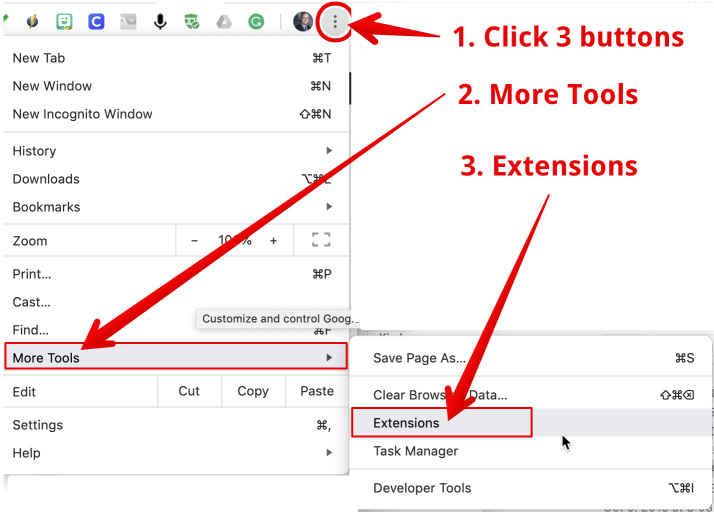
Task: Click the Edit label in the menu
Action: pos(24,392)
